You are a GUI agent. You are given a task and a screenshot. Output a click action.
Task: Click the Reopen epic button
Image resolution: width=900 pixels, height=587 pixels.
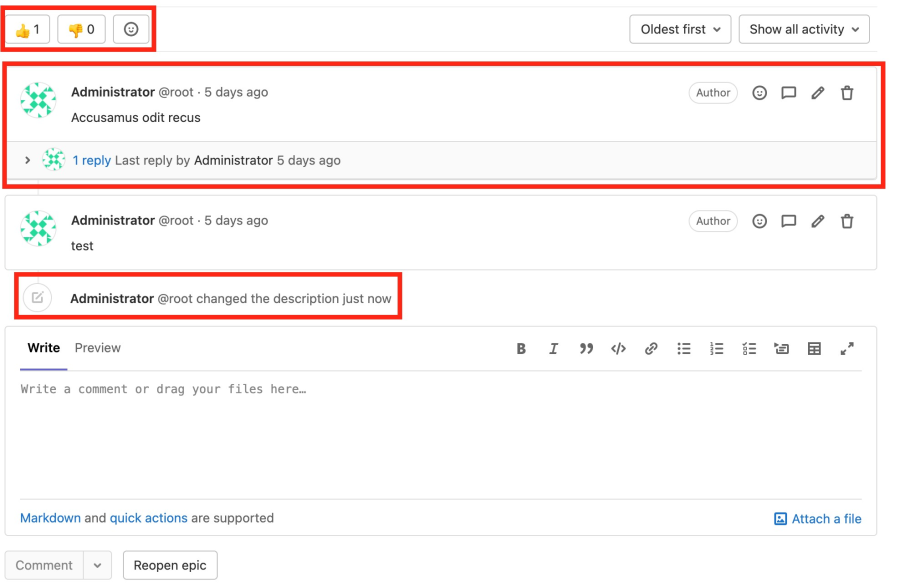point(170,565)
